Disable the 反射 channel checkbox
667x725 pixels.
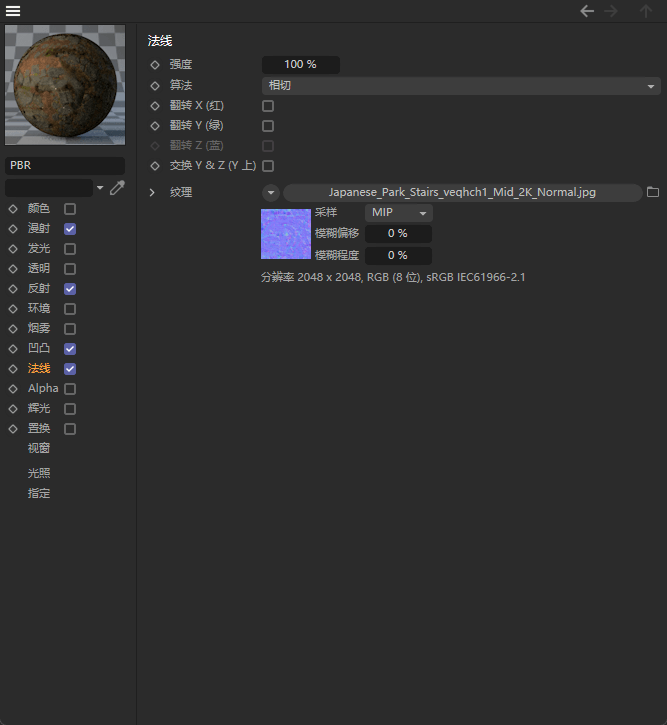70,289
